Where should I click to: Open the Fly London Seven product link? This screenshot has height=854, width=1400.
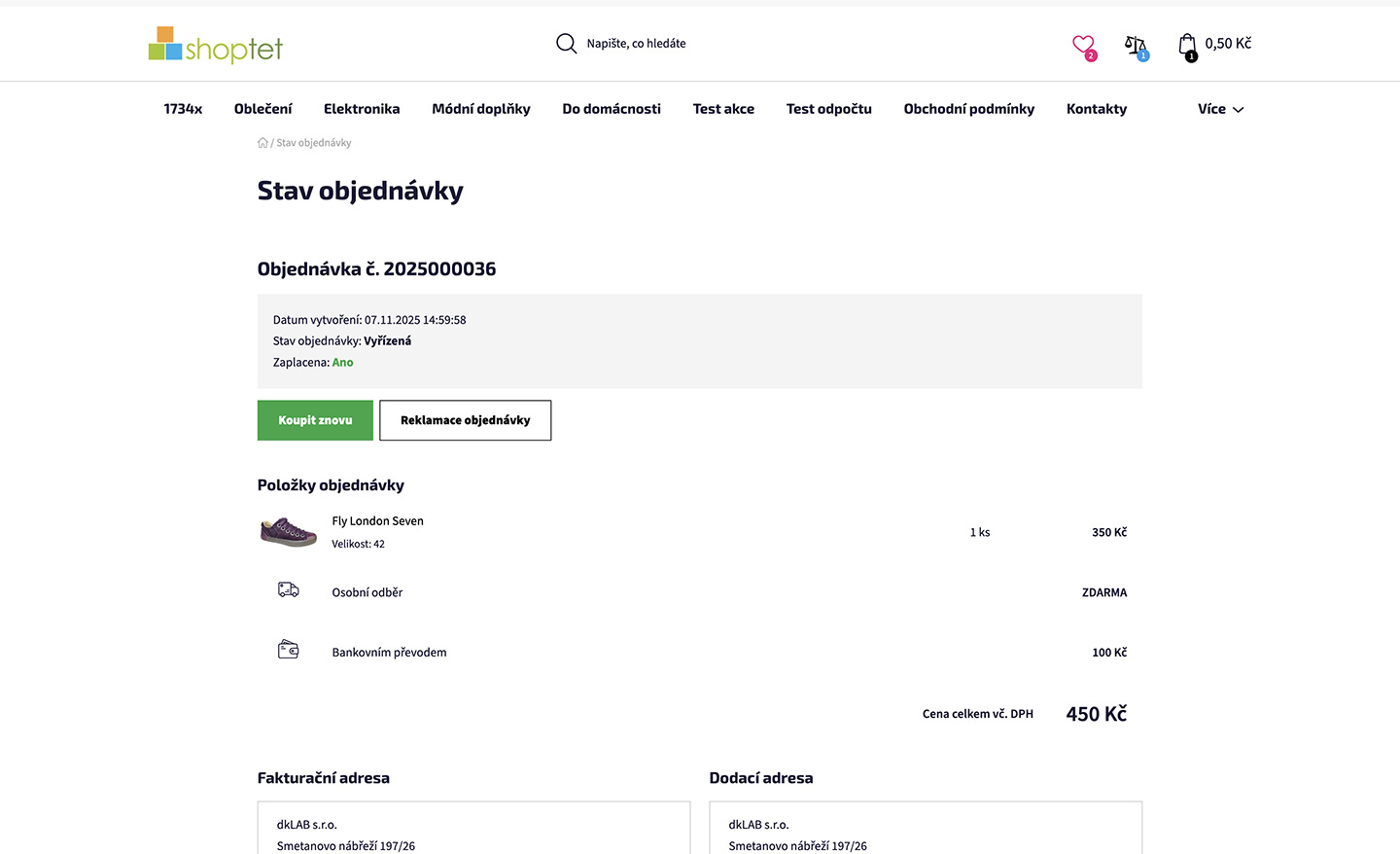coord(377,521)
